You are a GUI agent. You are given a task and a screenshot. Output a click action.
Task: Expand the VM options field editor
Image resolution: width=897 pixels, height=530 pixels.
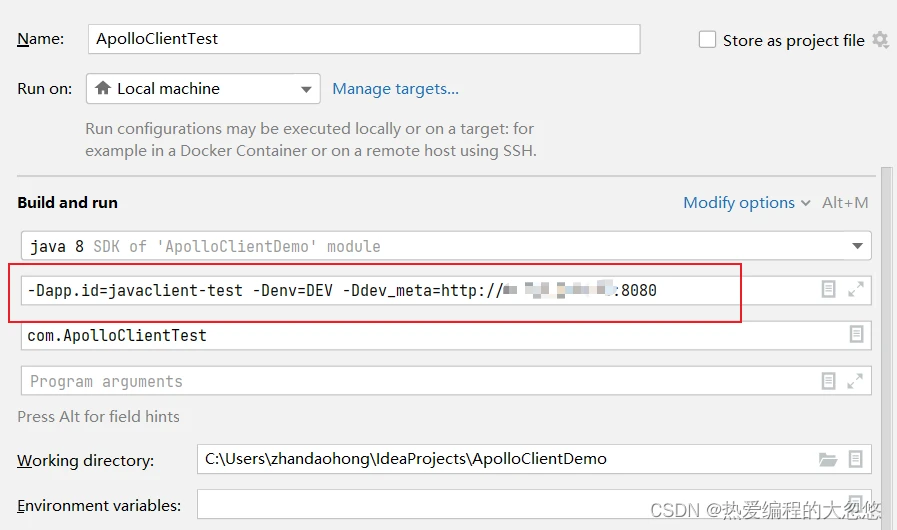(x=855, y=289)
